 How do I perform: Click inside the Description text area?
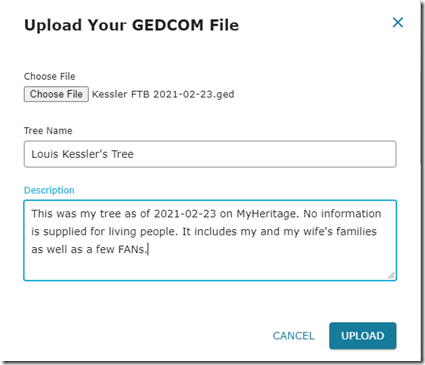(210, 240)
